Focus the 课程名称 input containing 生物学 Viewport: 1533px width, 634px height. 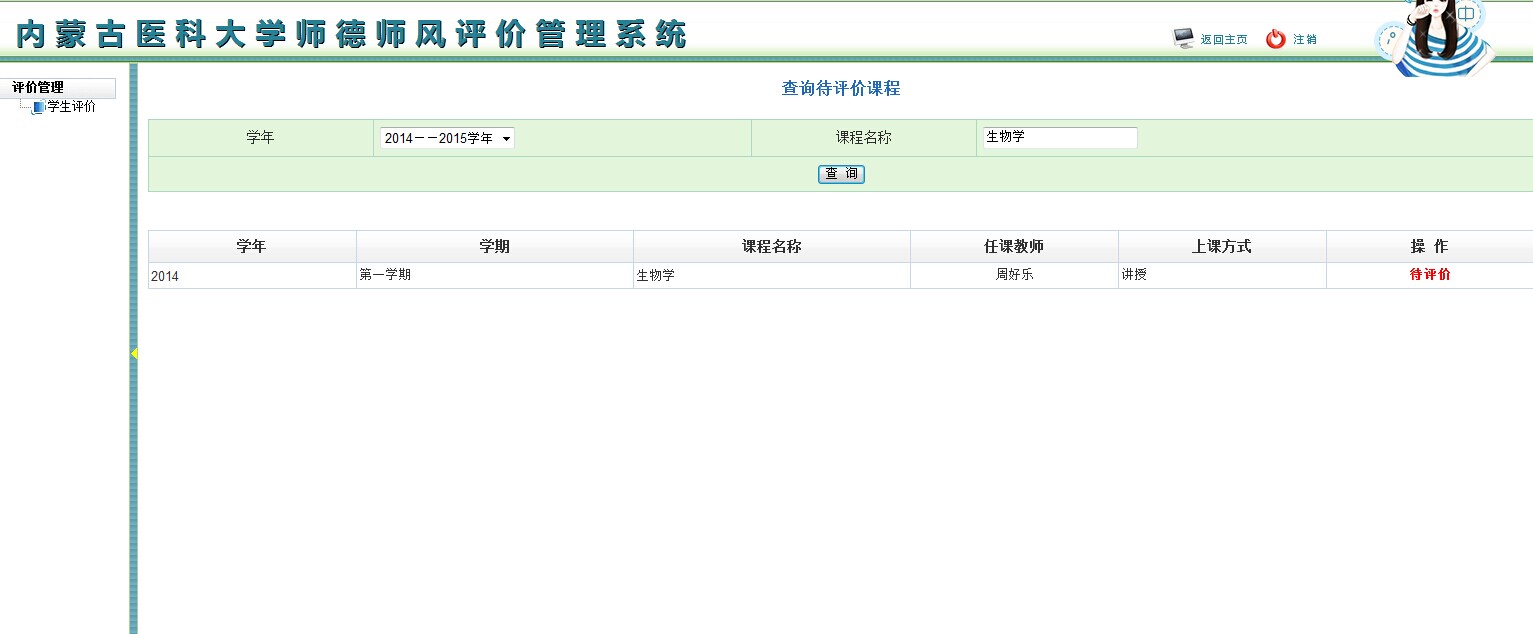(1059, 138)
